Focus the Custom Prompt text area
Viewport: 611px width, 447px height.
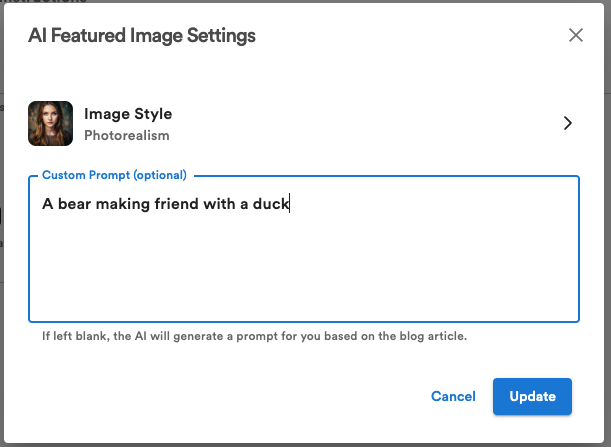pos(304,265)
